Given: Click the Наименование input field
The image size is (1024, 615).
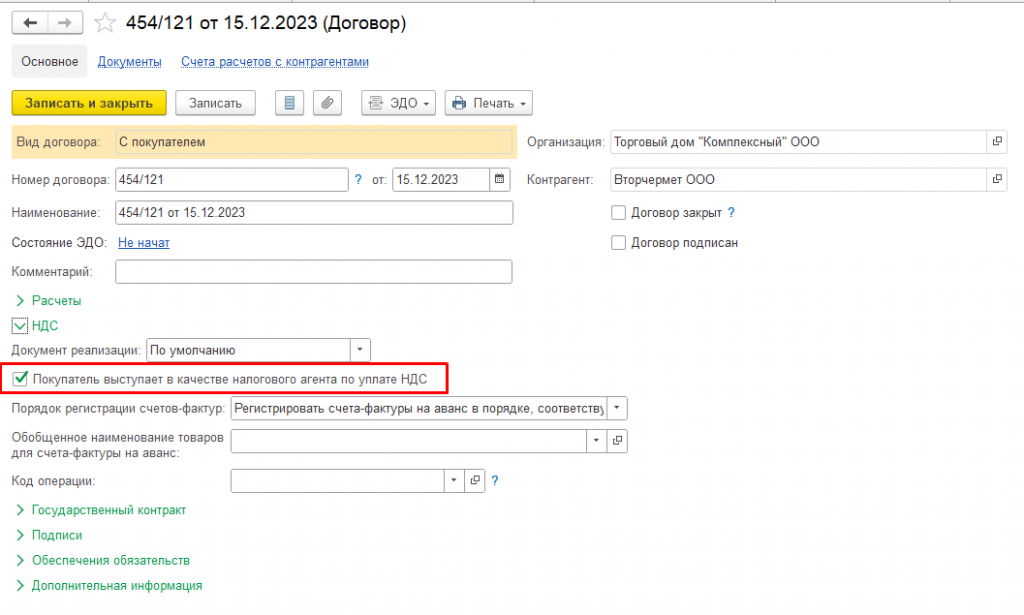Looking at the screenshot, I should 314,213.
